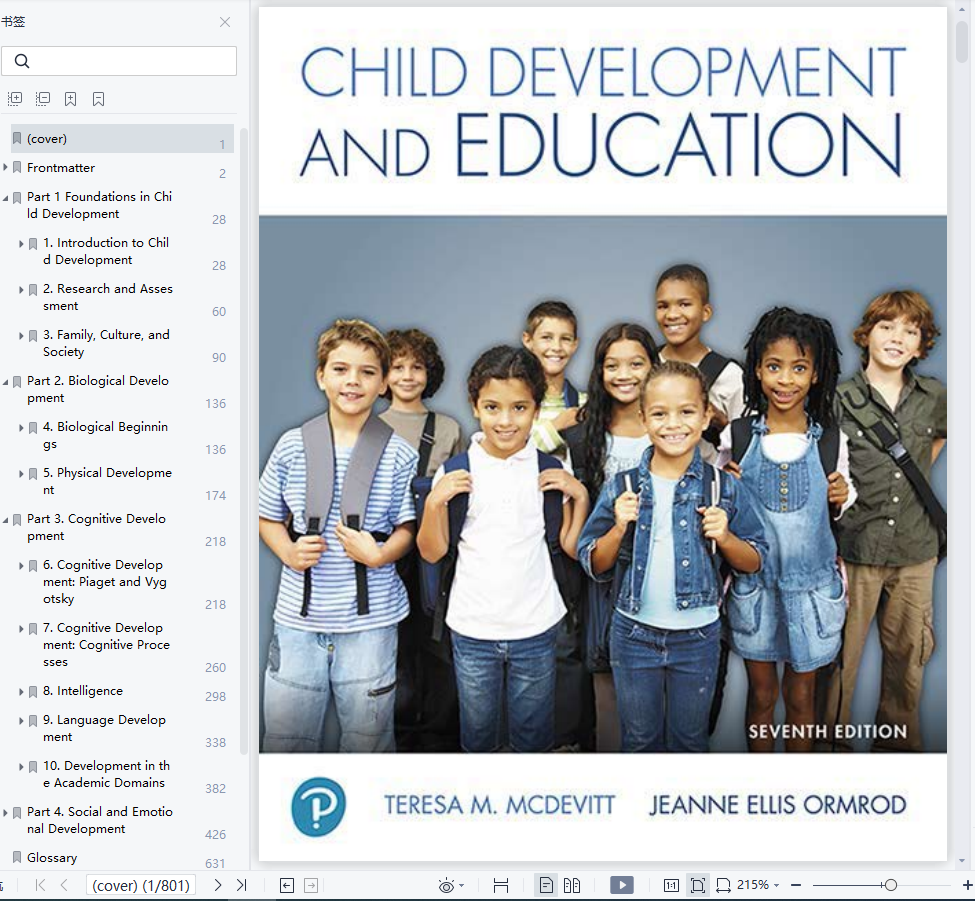Go forward to next view icon

point(311,885)
